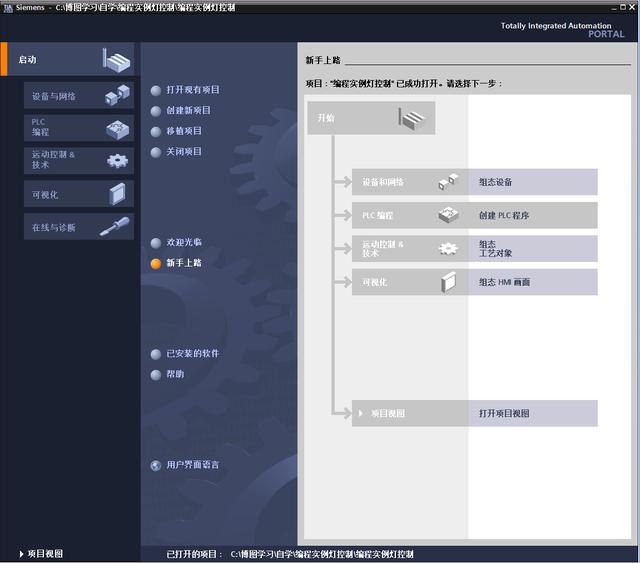The height and width of the screenshot is (563, 640).
Task: Click the 设备与网络 network cubes icon
Action: pyautogui.click(x=117, y=95)
